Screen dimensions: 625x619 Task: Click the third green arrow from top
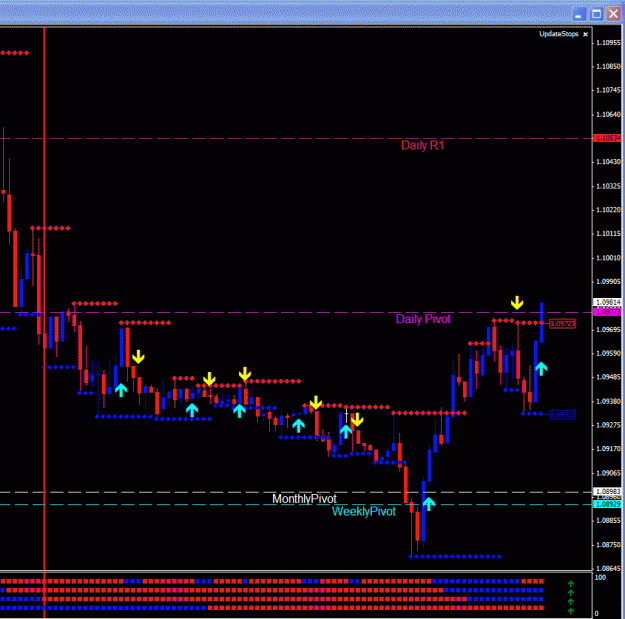[x=571, y=602]
